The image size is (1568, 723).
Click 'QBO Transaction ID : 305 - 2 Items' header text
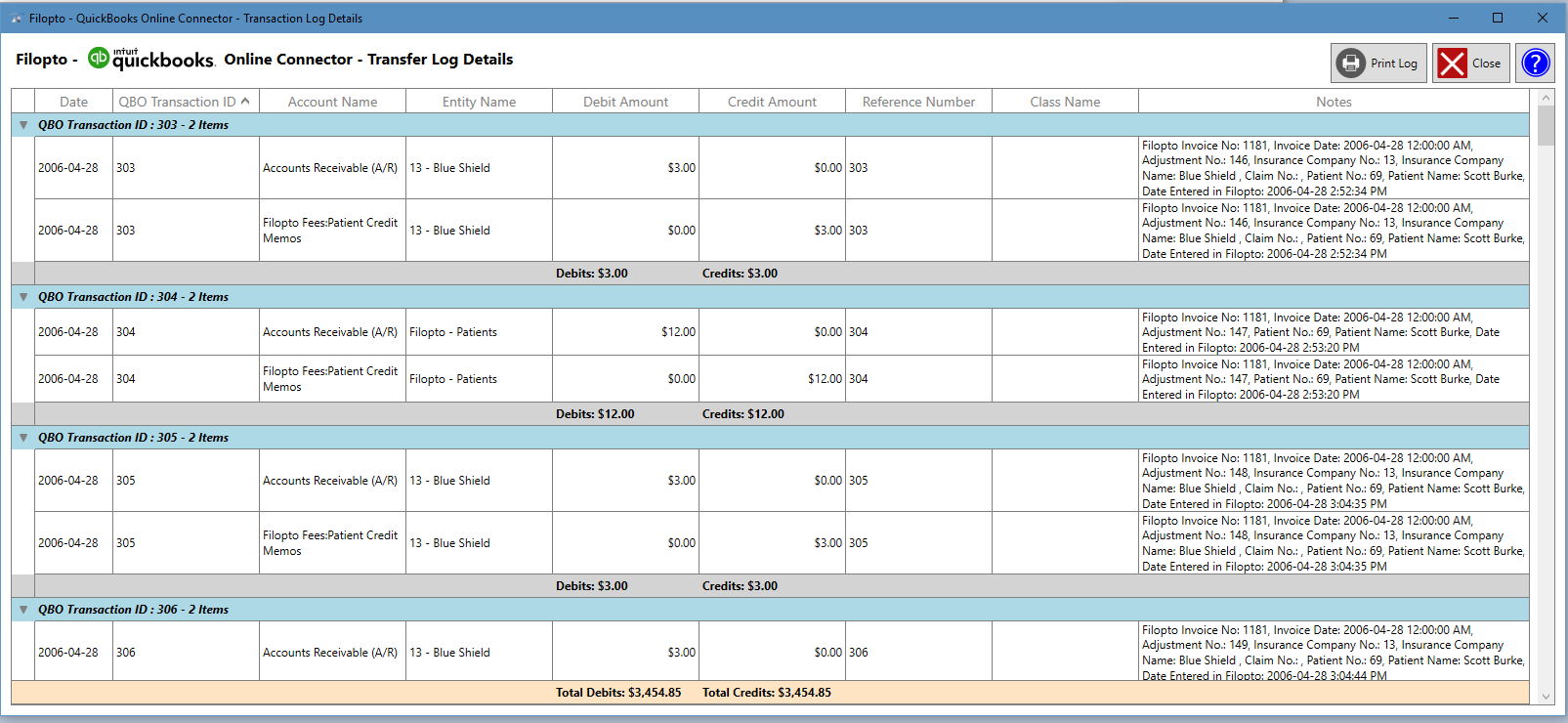coord(133,438)
